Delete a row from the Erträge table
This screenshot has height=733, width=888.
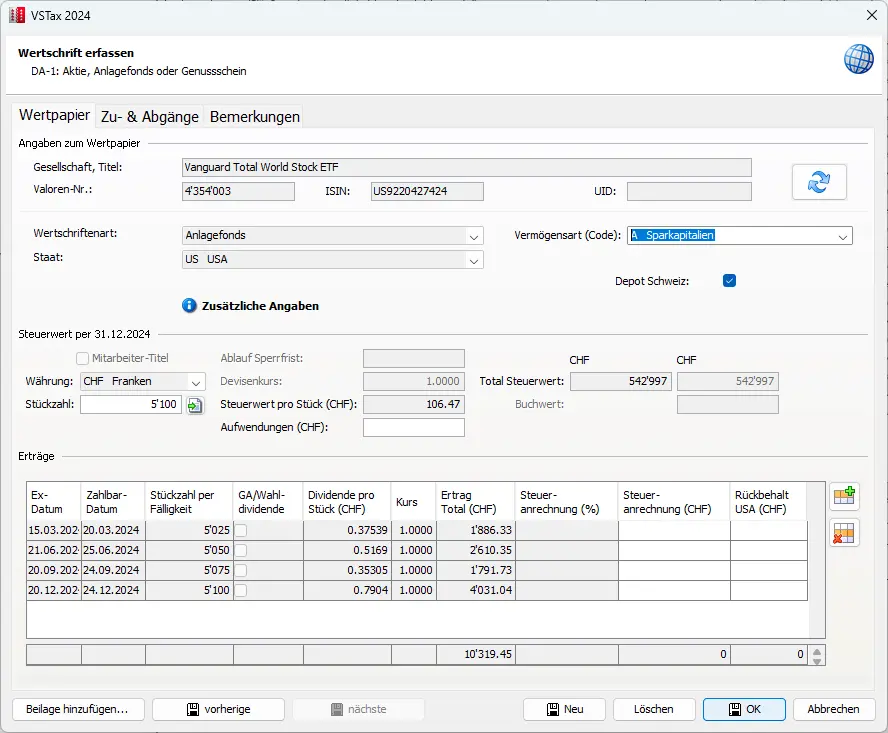[x=844, y=533]
